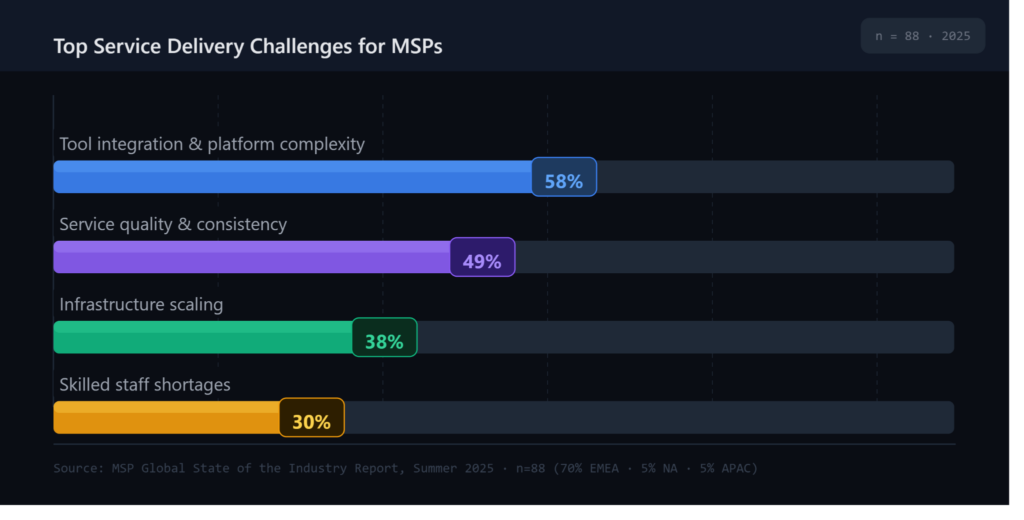Select the 49% purple value badge
The image size is (1024, 520).
483,257
